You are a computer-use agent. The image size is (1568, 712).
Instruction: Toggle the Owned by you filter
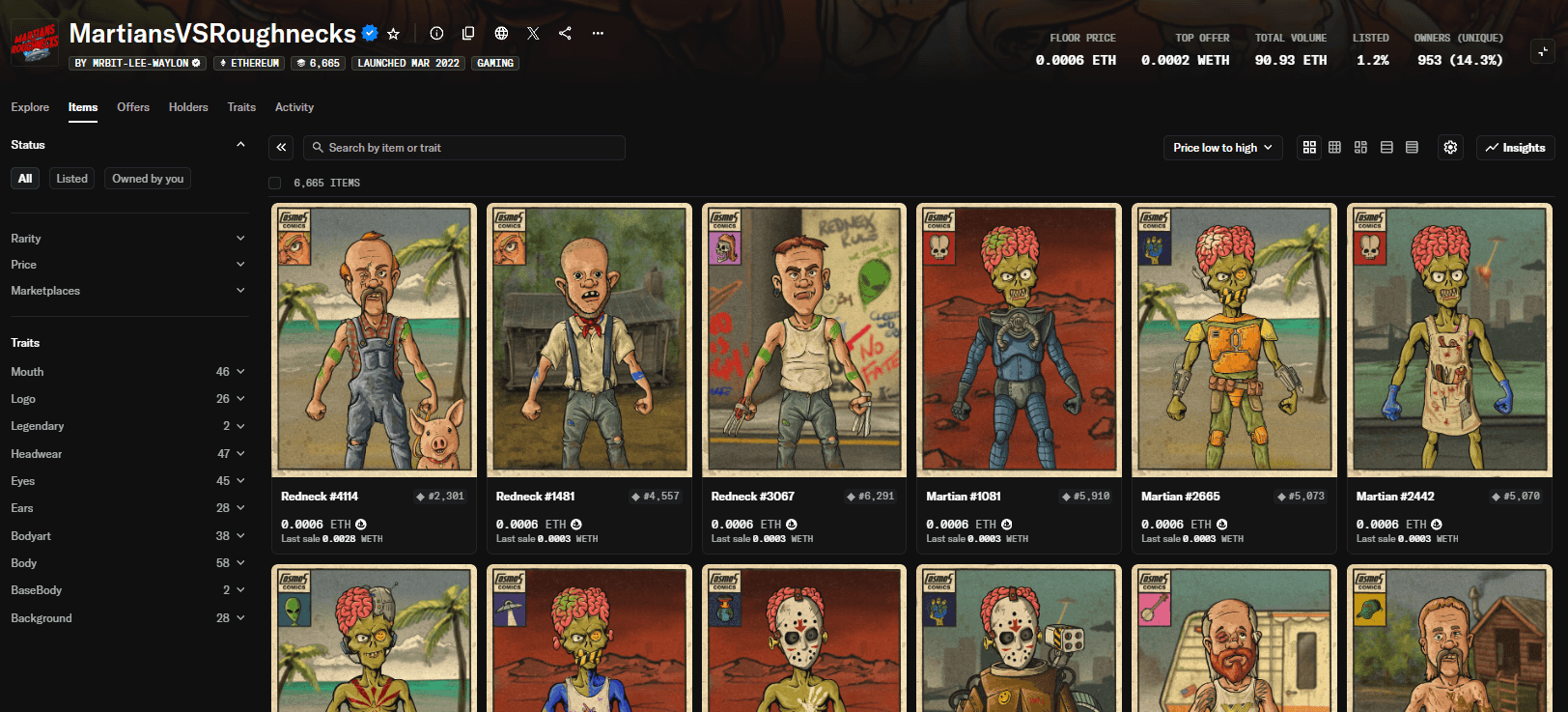[148, 179]
